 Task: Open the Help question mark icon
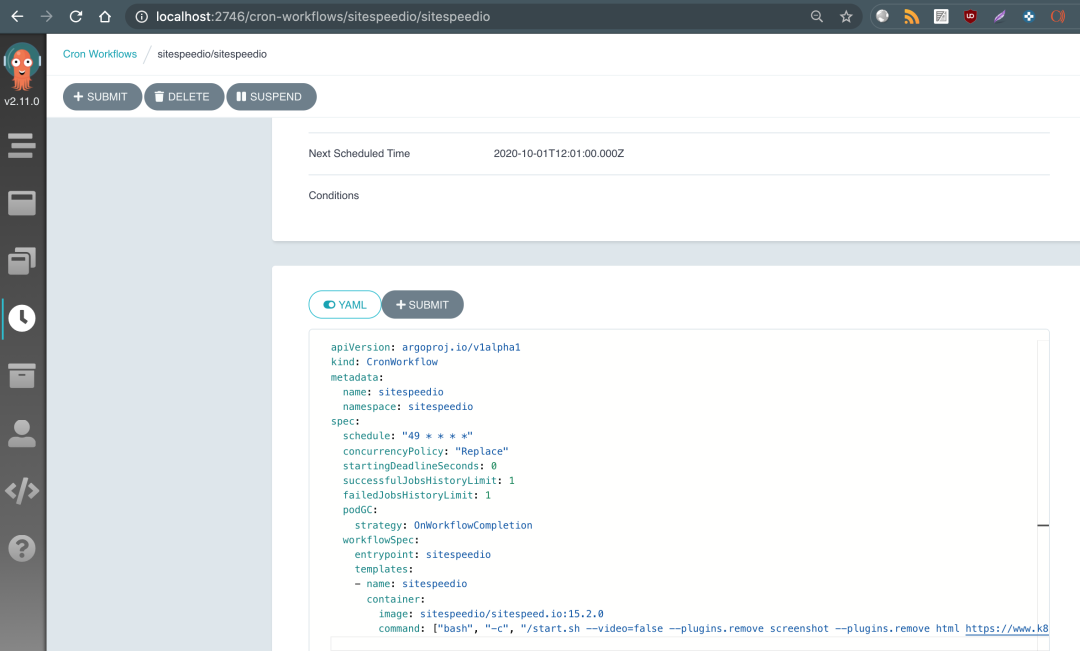[x=22, y=548]
